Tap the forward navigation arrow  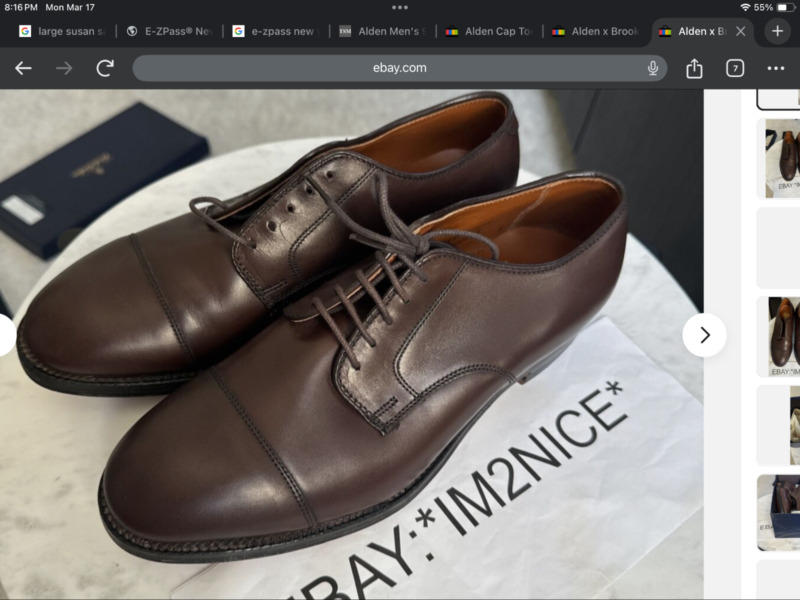(x=63, y=69)
